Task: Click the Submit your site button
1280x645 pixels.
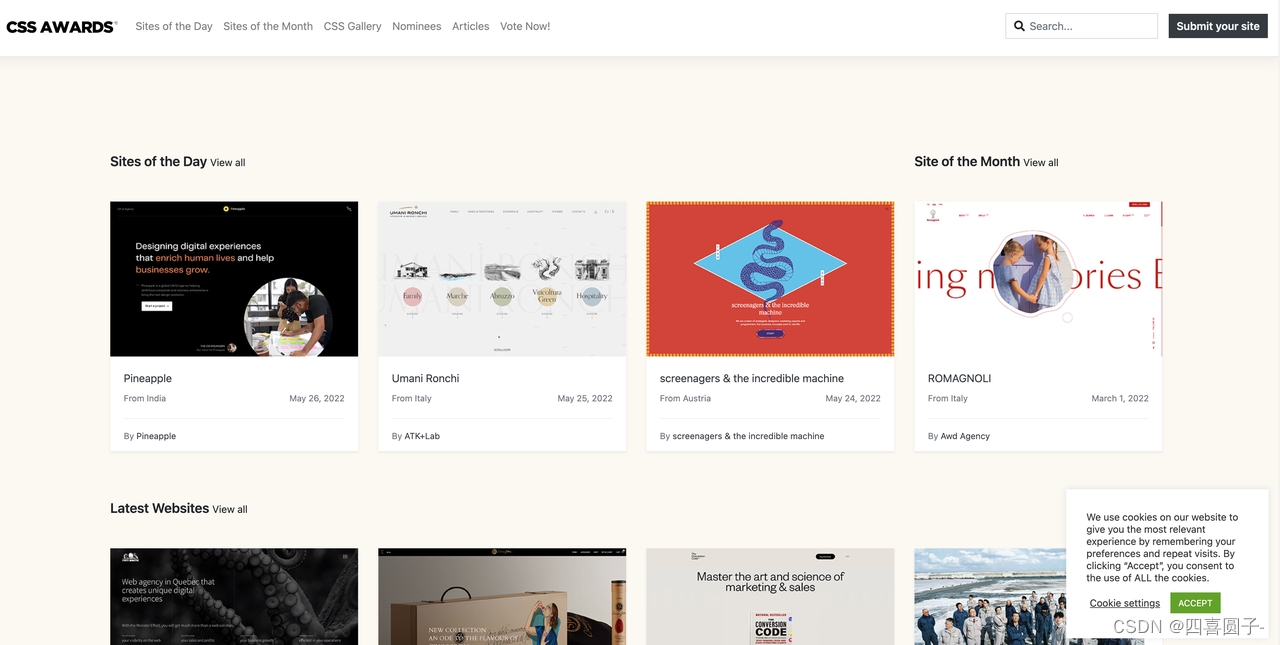Action: pos(1218,26)
